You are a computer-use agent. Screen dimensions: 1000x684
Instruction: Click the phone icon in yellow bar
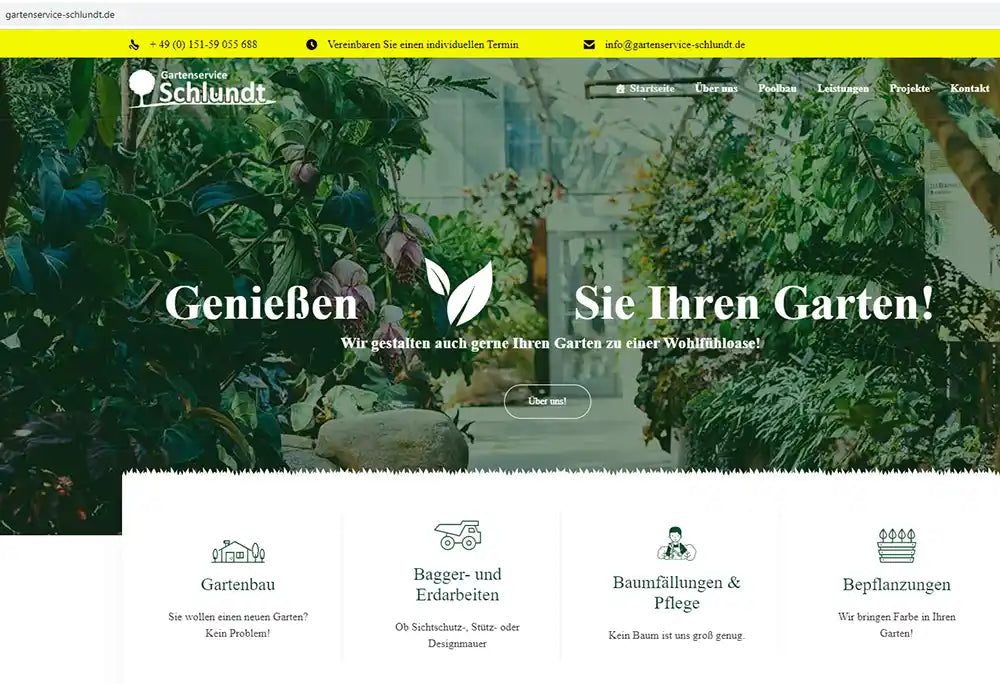[x=134, y=45]
